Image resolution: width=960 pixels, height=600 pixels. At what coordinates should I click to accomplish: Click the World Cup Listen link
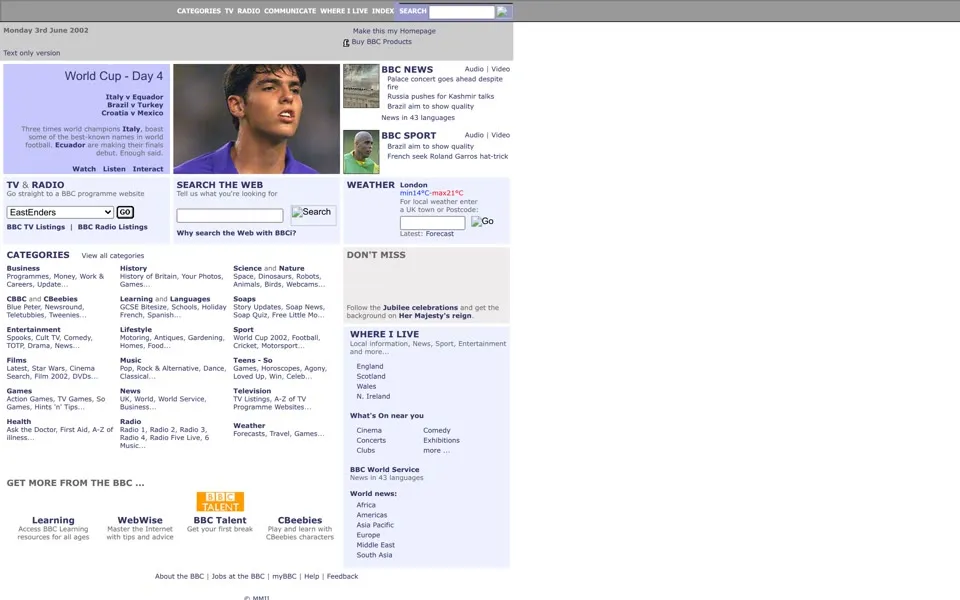pos(114,169)
